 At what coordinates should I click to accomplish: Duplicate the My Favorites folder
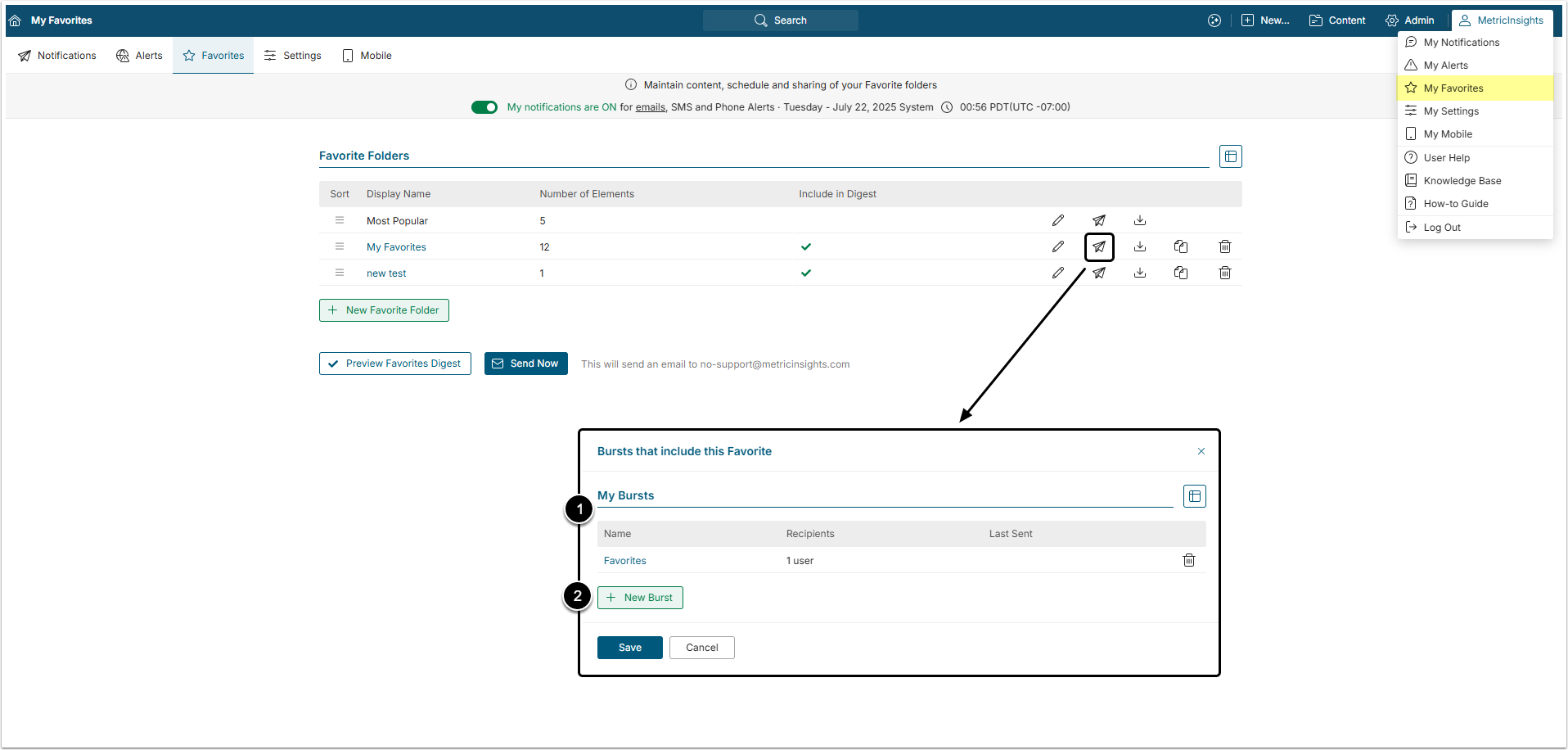1181,246
